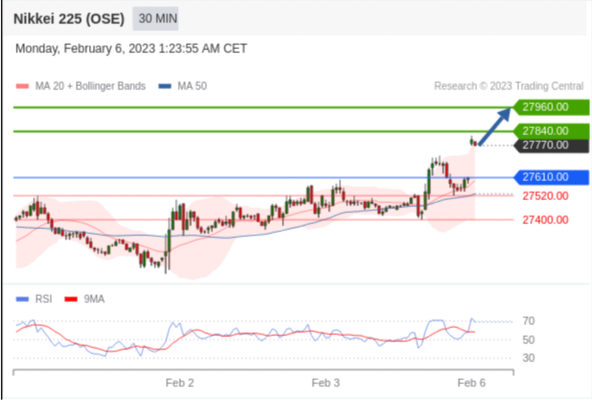Viewport: 592px width, 403px height.
Task: Click the 9MA legend label
Action: (x=94, y=299)
